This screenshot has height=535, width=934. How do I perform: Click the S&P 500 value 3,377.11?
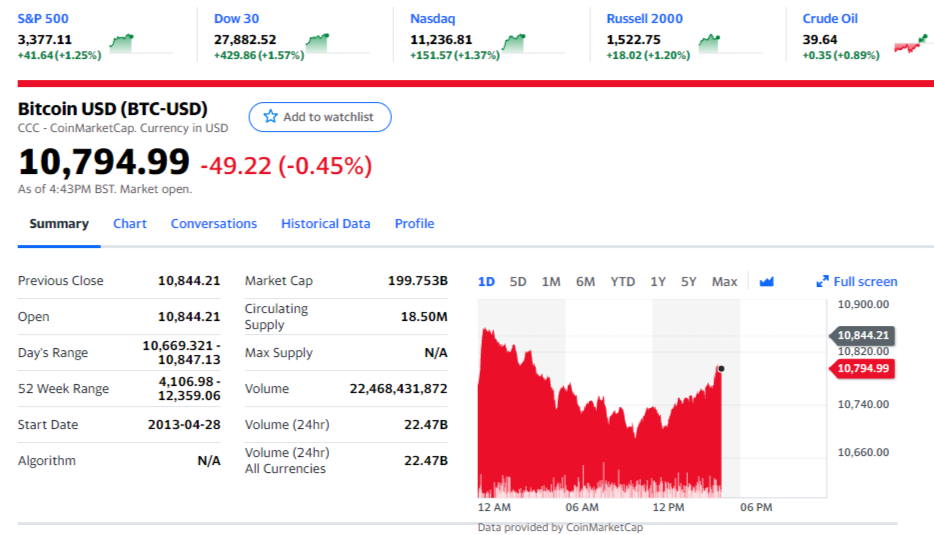tap(45, 40)
